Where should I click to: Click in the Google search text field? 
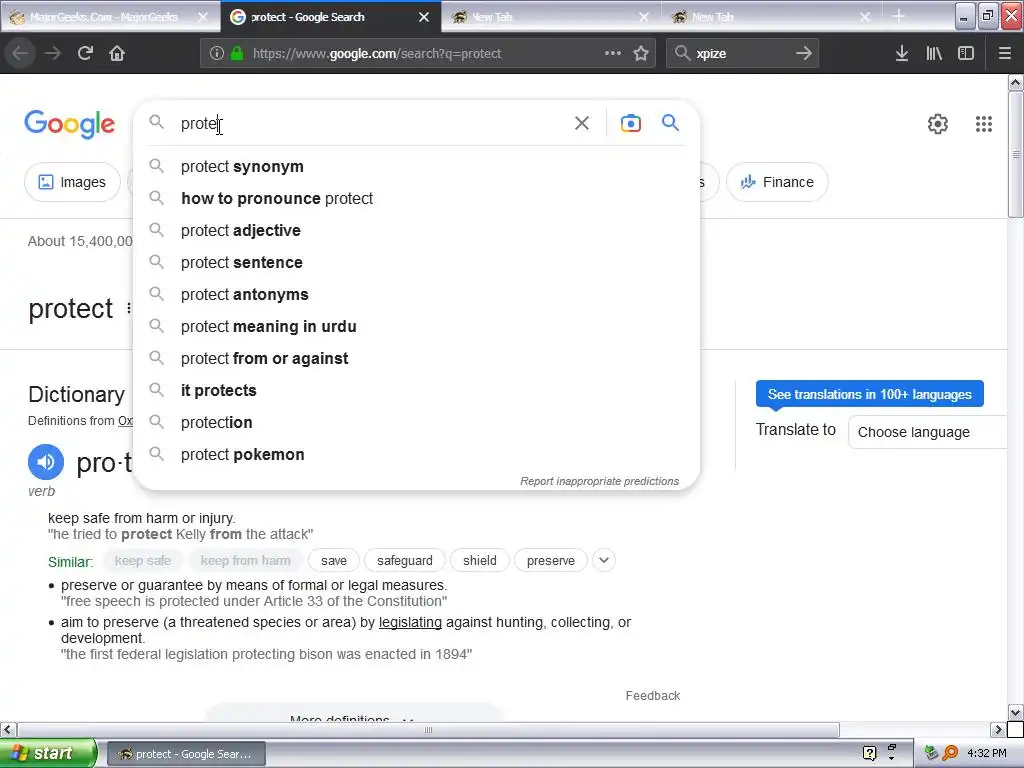pyautogui.click(x=372, y=123)
